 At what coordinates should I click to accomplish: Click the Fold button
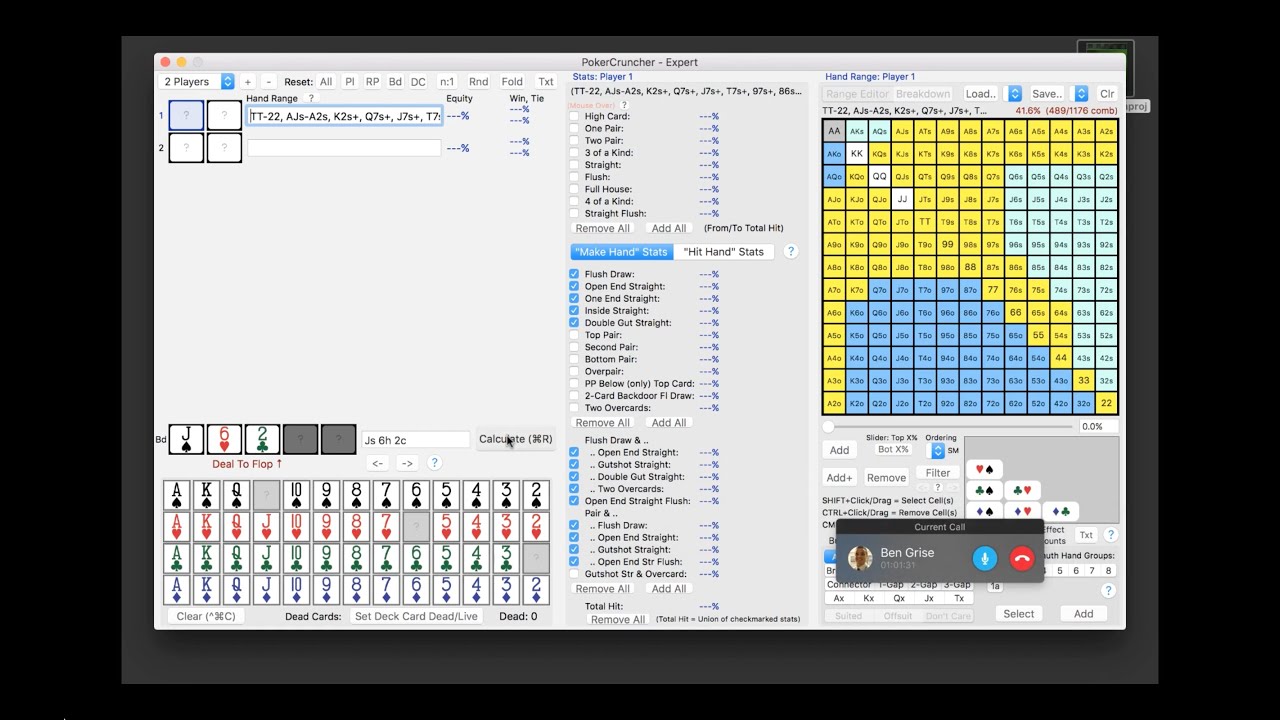[x=512, y=82]
